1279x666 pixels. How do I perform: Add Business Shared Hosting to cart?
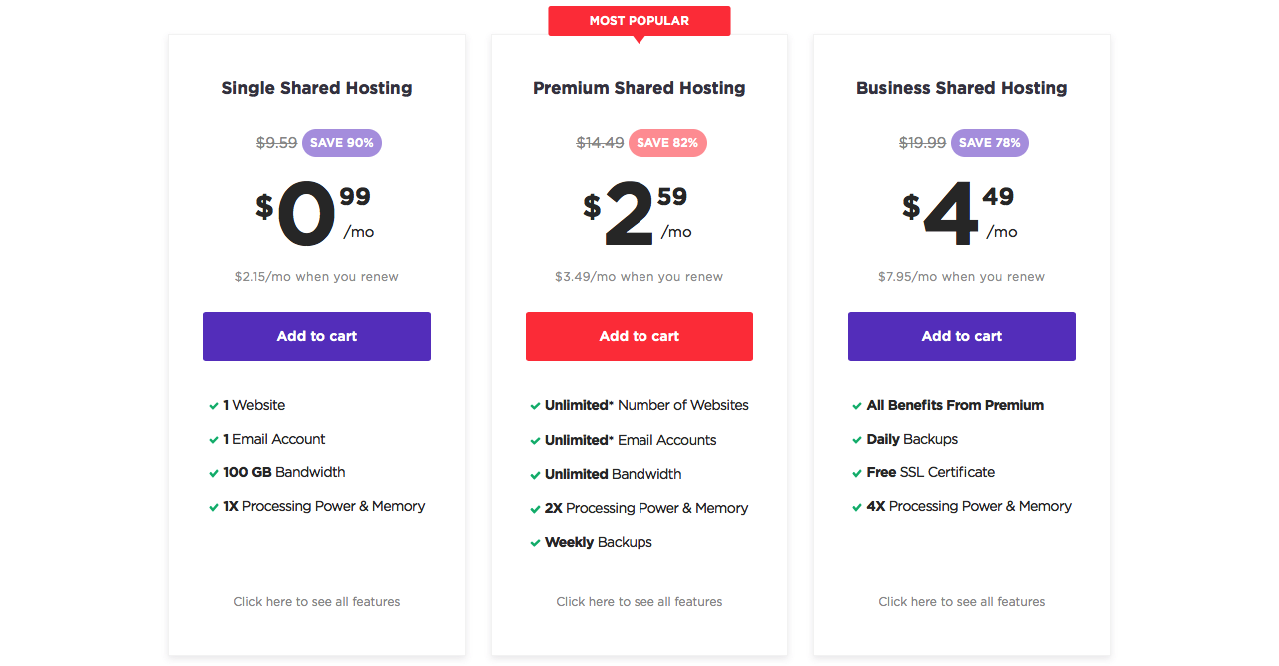(x=961, y=336)
